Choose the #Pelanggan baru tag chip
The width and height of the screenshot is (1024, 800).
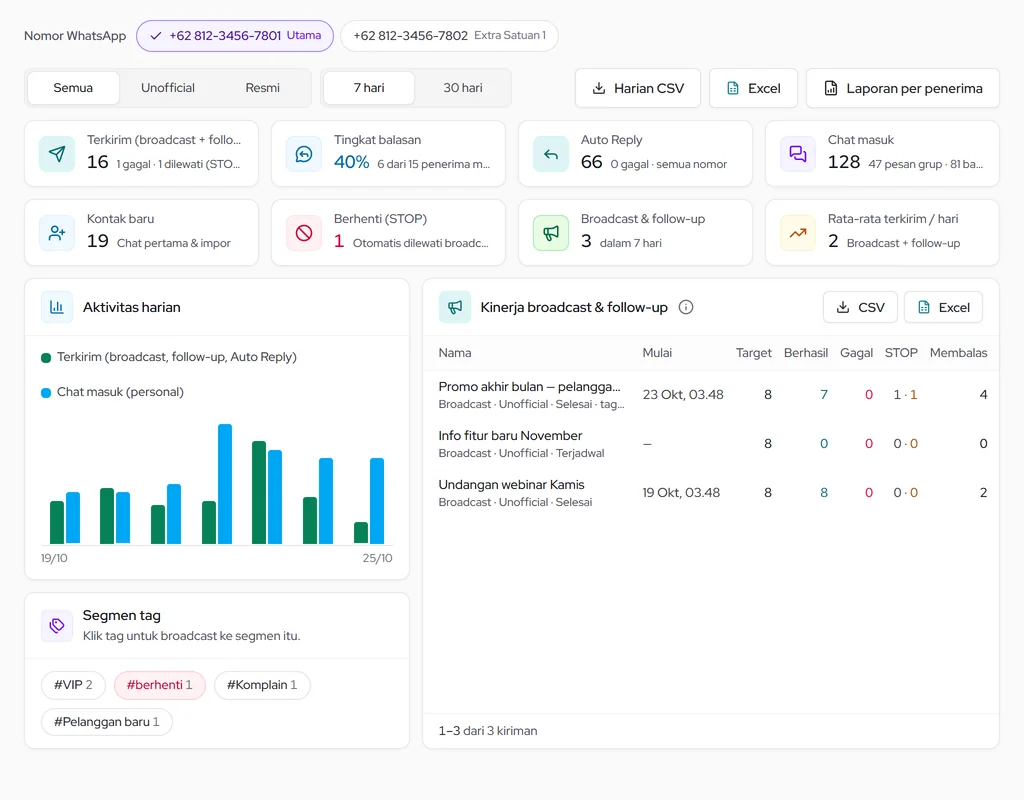(106, 722)
